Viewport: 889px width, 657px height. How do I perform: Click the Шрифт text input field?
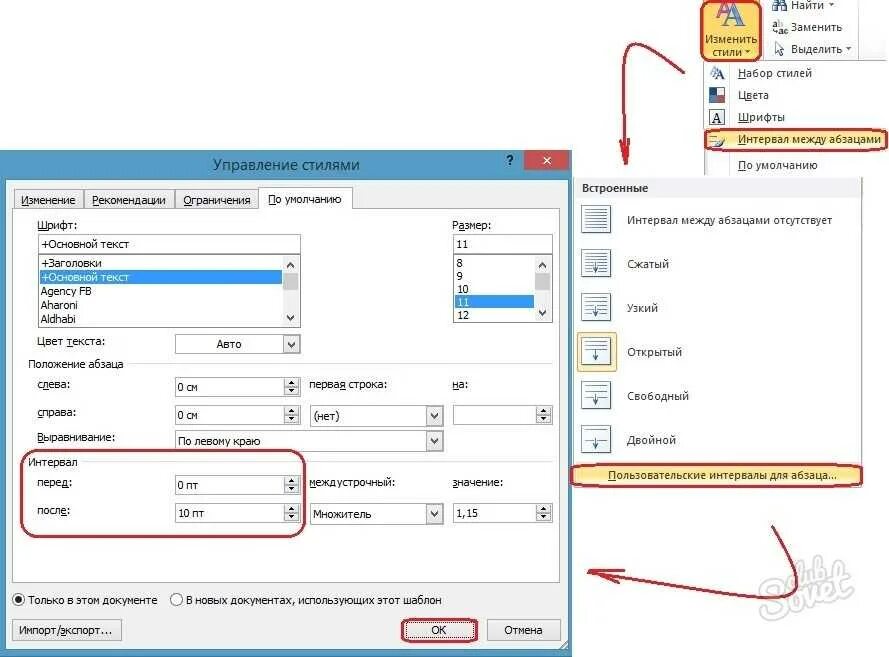coord(169,244)
